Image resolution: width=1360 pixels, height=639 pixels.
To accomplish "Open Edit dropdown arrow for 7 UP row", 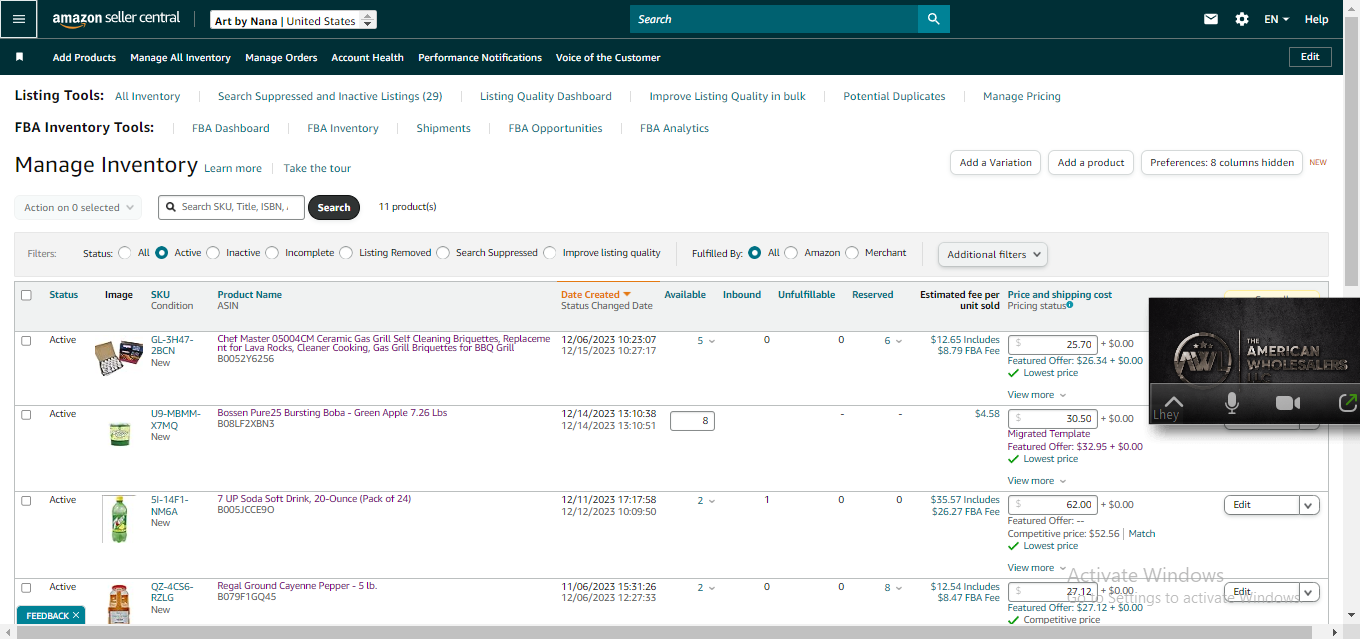I will click(x=1309, y=505).
